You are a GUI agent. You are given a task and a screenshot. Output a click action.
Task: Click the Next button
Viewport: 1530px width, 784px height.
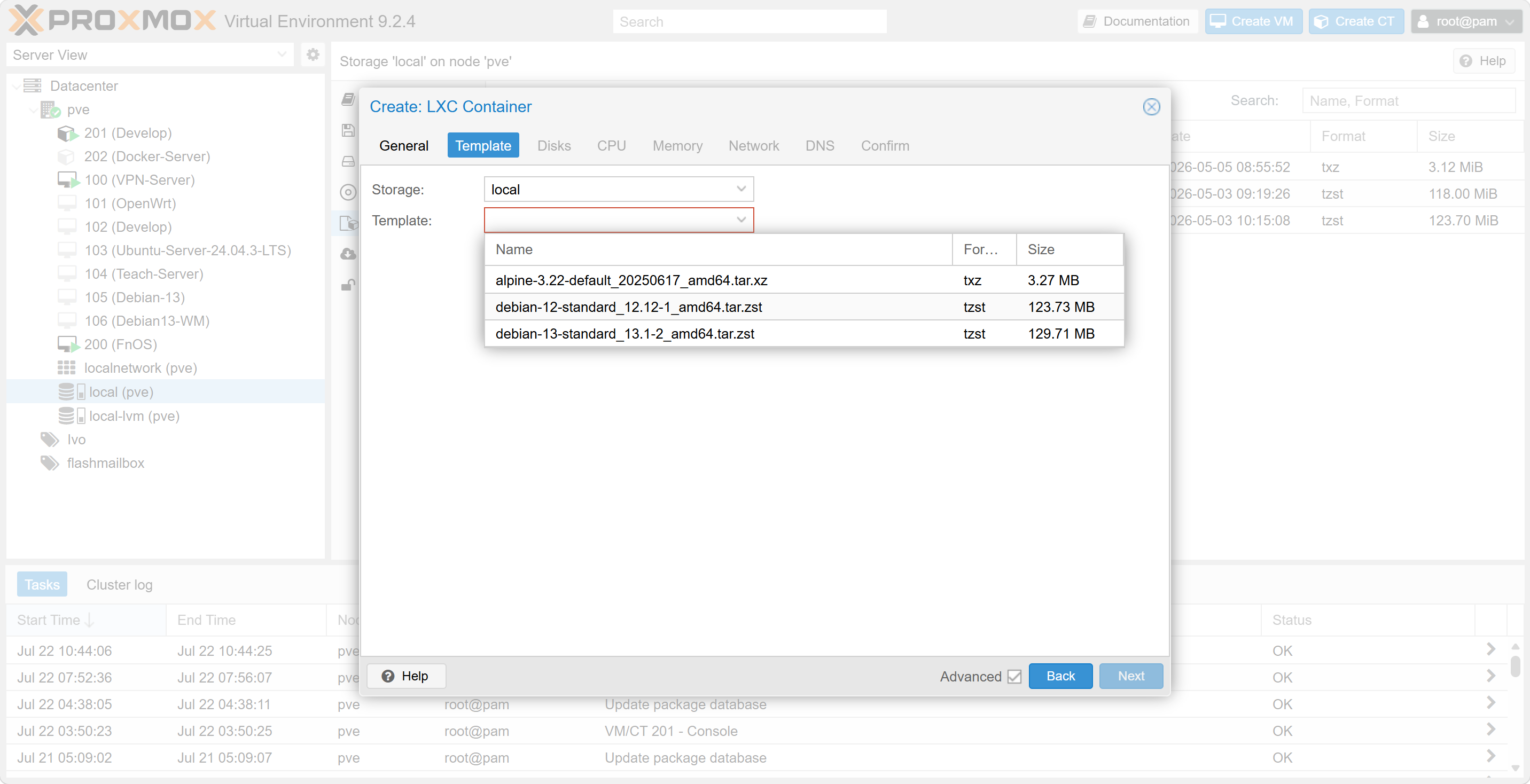pos(1131,676)
